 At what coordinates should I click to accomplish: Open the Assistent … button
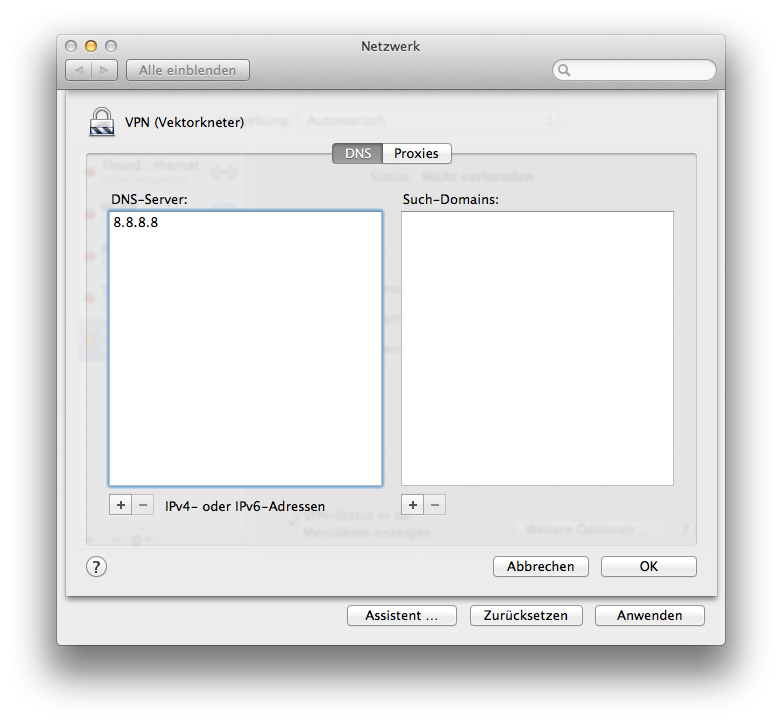[401, 615]
